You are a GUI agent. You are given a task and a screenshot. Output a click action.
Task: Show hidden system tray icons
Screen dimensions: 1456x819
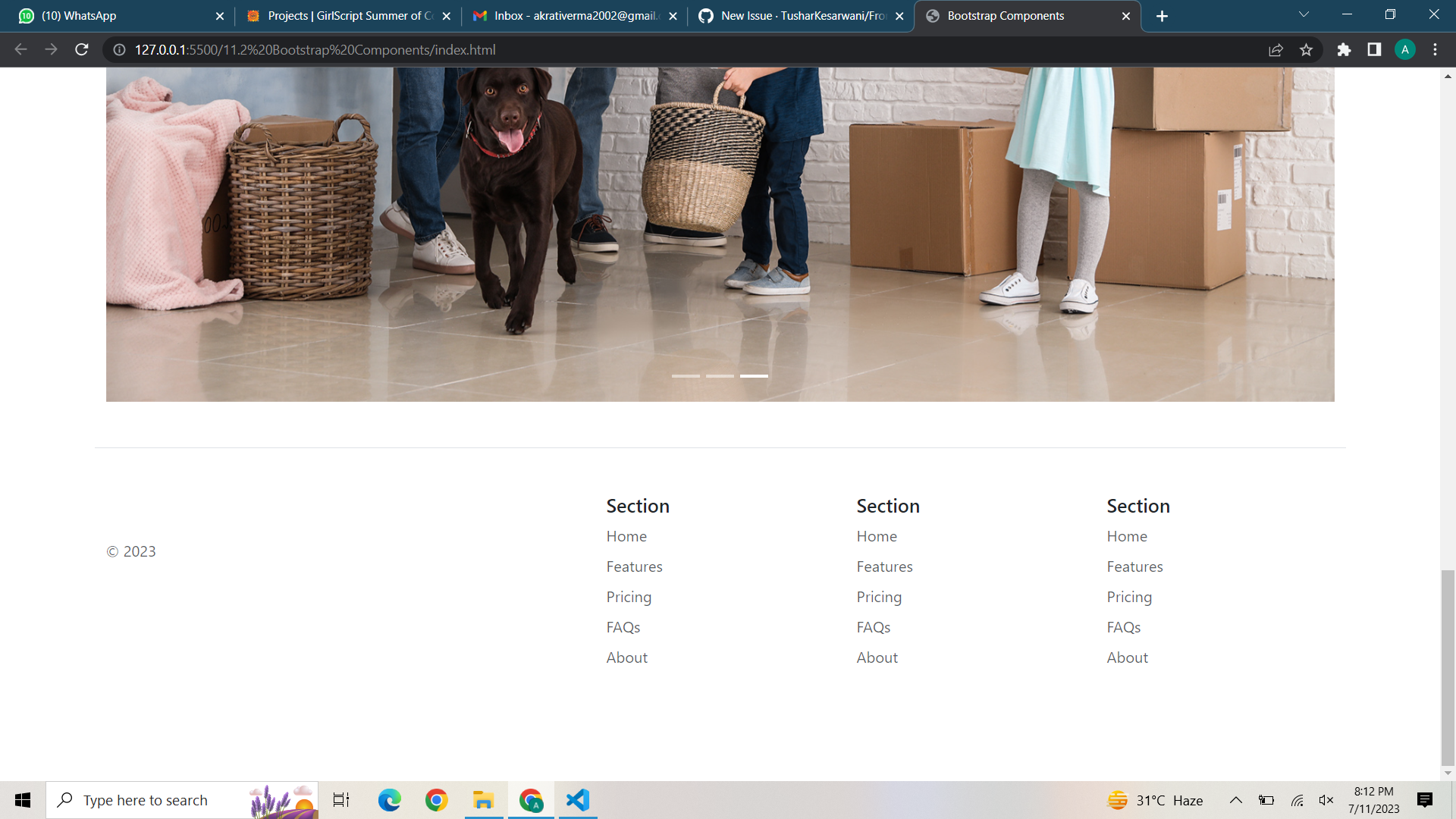point(1235,800)
